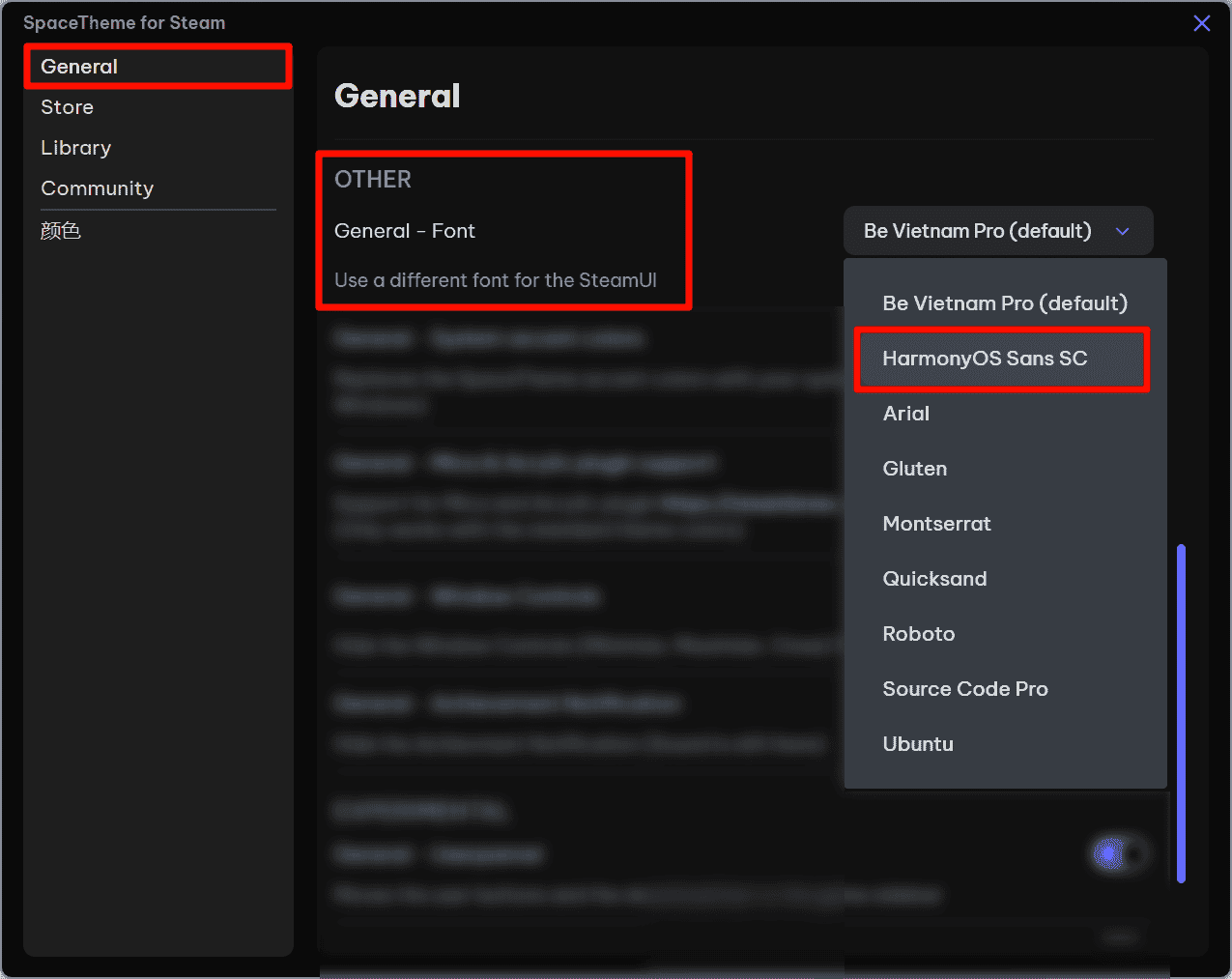This screenshot has height=979, width=1232.
Task: Collapse the Be Vietnam Pro font dropdown
Action: 977,231
